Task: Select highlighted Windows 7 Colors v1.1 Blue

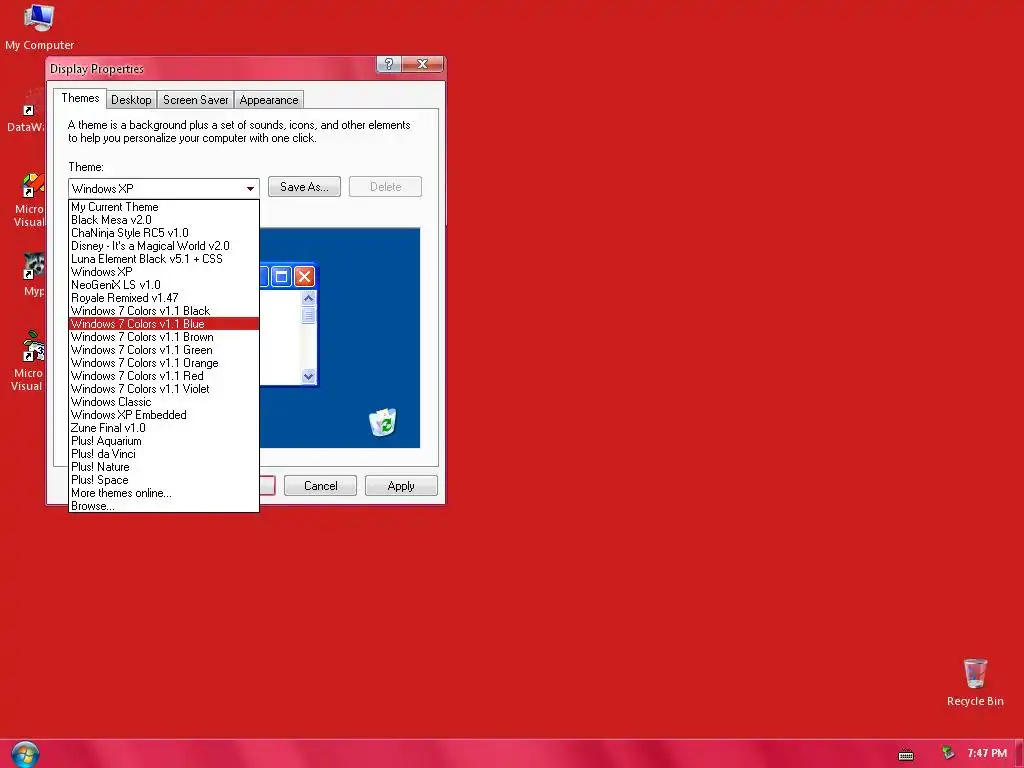Action: click(x=164, y=324)
